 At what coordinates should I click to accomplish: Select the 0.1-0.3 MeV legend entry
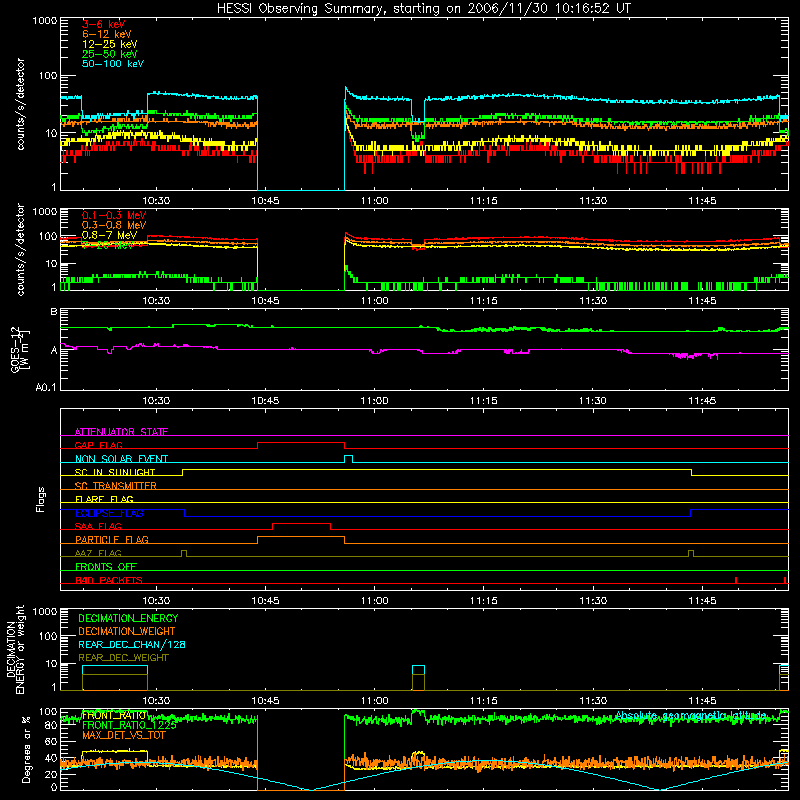point(114,215)
